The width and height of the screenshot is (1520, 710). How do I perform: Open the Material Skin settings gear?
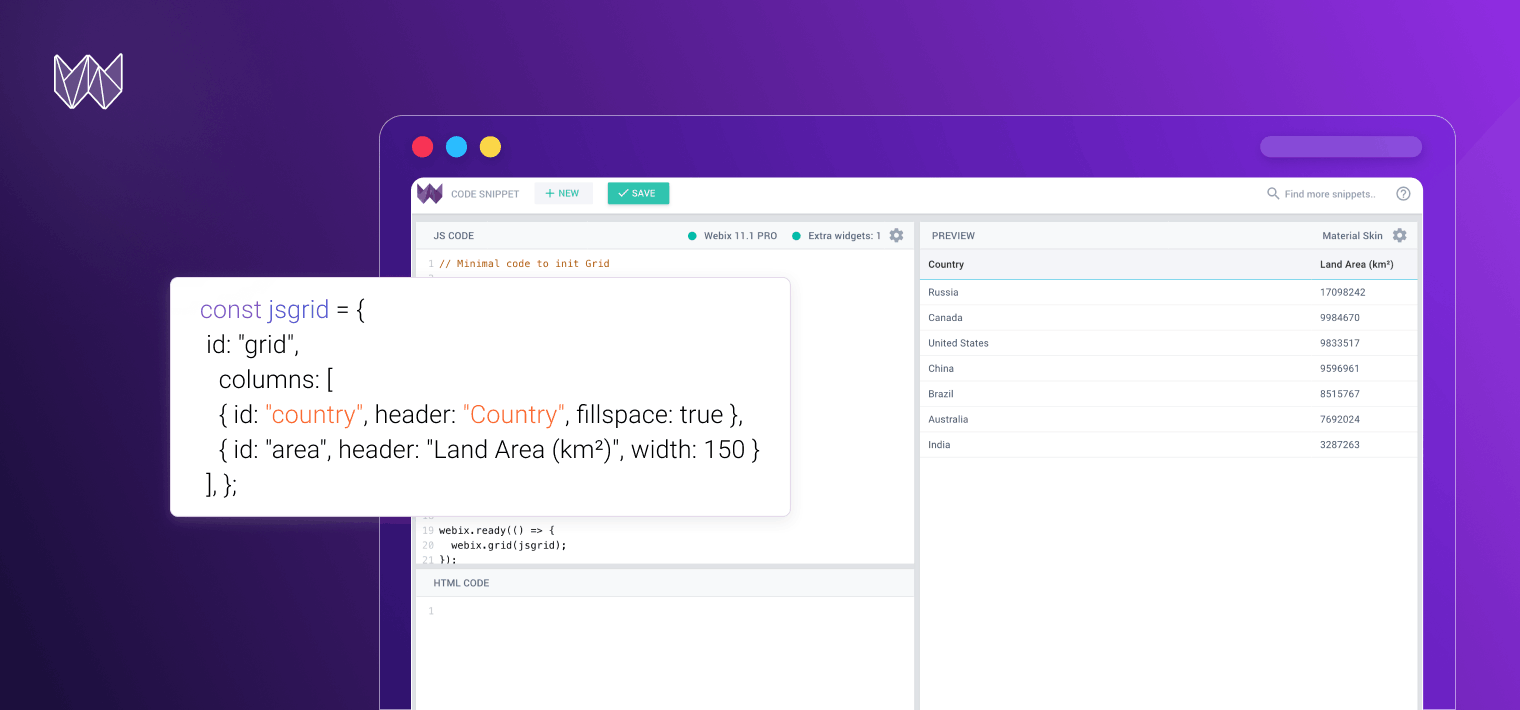[1400, 235]
